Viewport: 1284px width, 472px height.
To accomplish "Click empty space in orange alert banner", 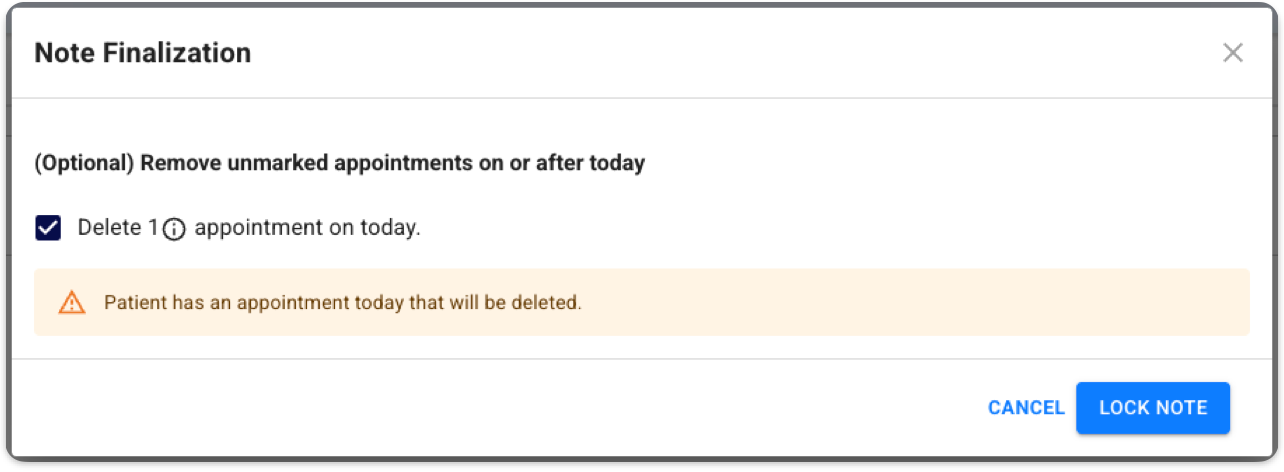I will tap(900, 302).
